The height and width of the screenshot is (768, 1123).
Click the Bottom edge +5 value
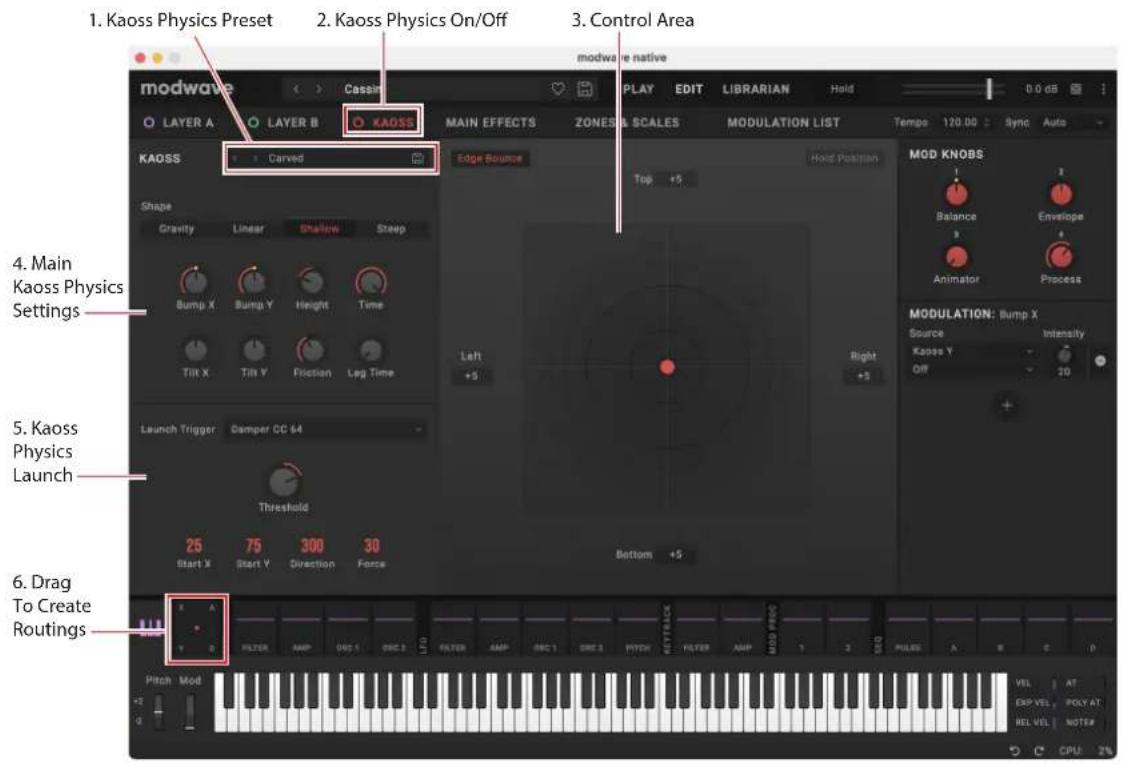[675, 555]
